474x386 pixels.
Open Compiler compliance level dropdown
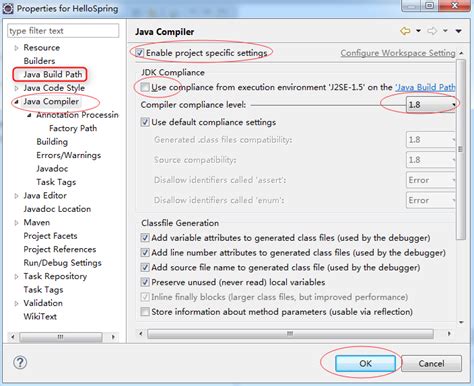[431, 105]
